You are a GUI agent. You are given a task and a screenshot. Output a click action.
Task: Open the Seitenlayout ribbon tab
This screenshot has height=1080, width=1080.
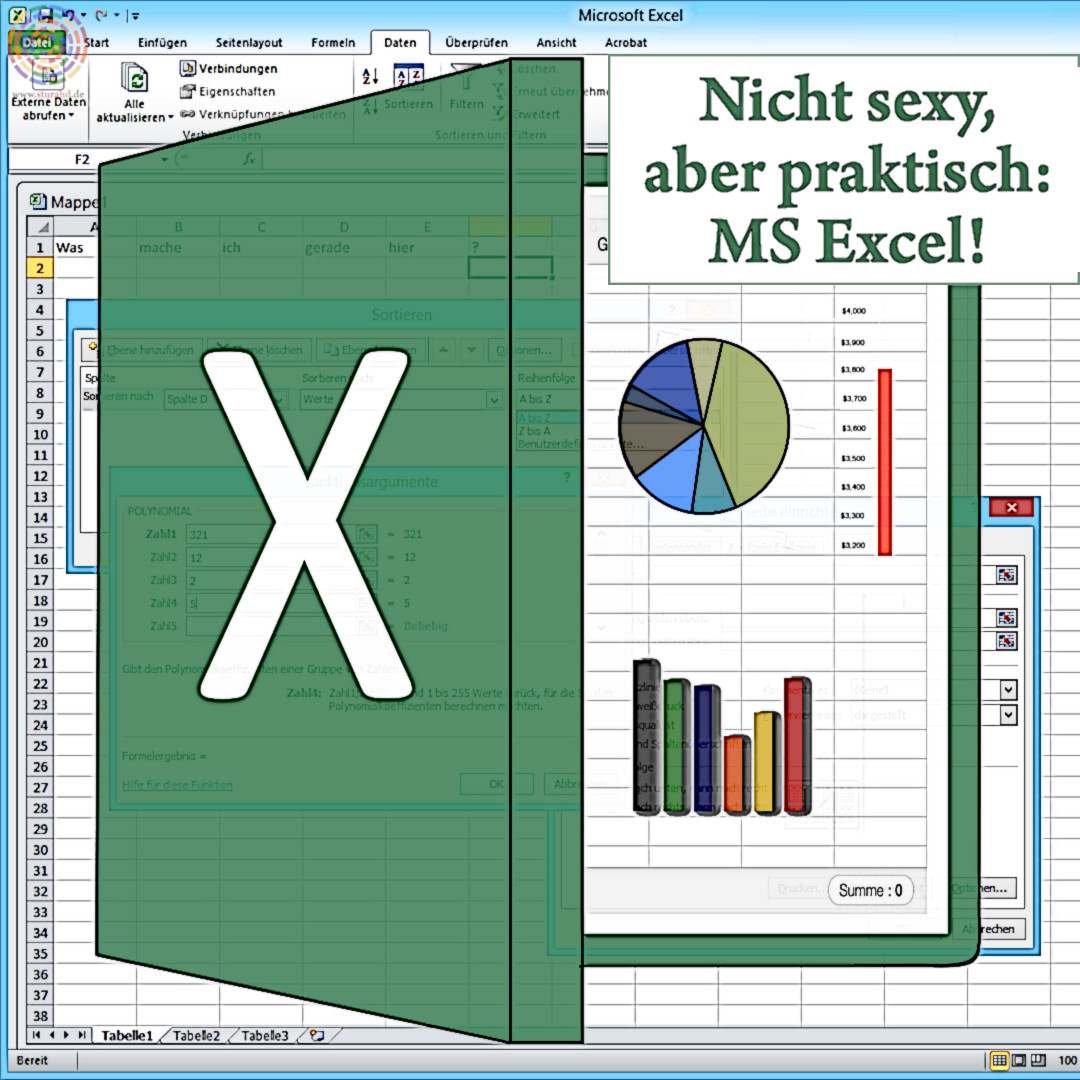(x=249, y=43)
